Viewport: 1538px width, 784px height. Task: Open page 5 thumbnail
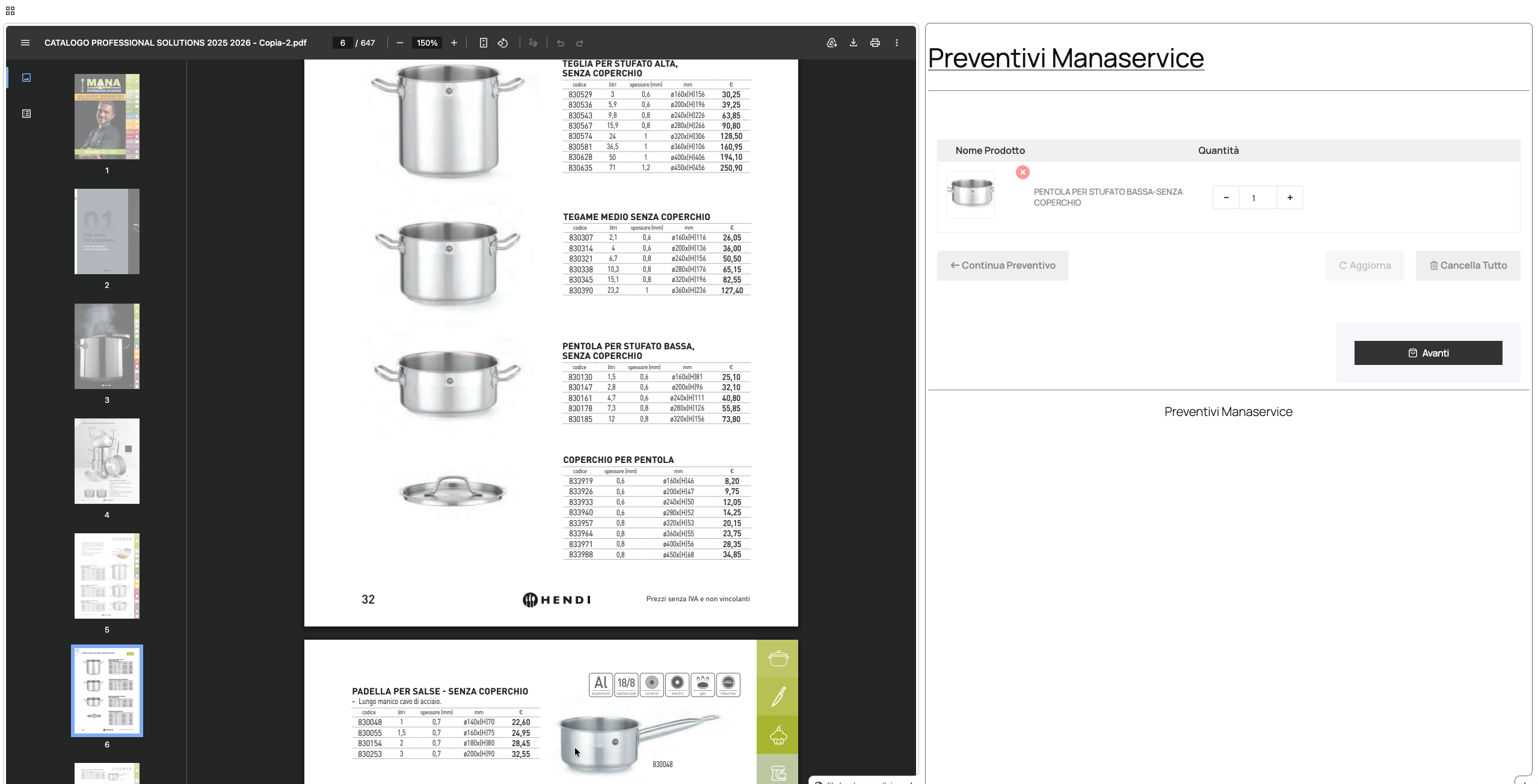pos(107,576)
